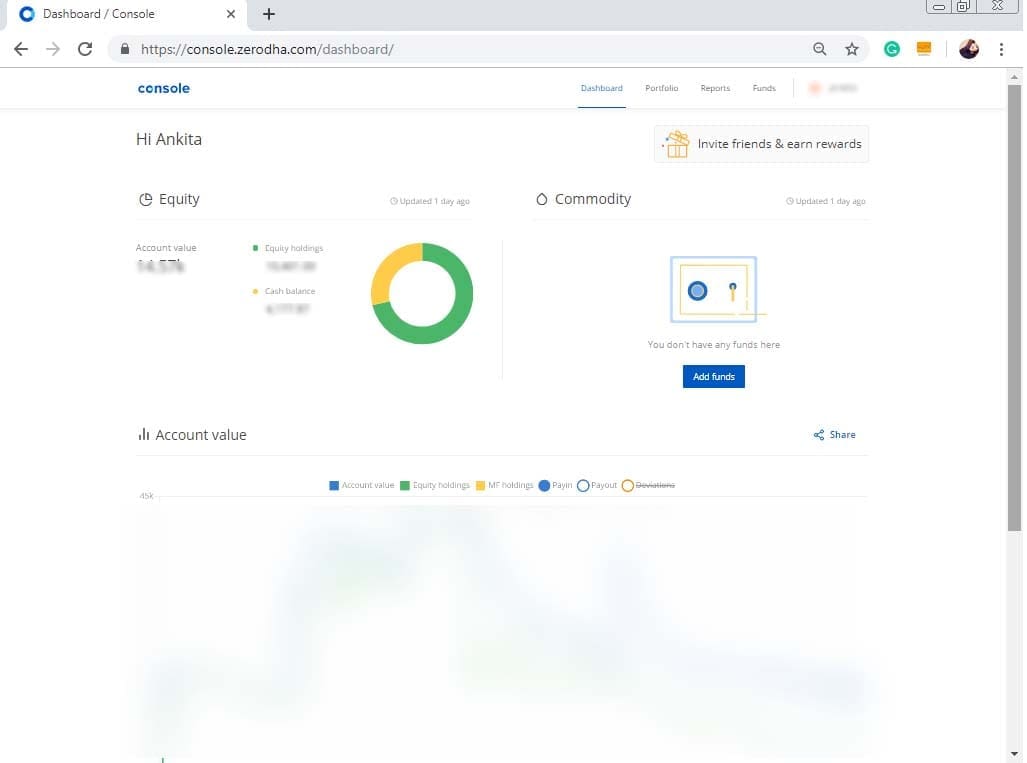The image size is (1027, 763).
Task: Click the browser forward arrow
Action: (x=53, y=49)
